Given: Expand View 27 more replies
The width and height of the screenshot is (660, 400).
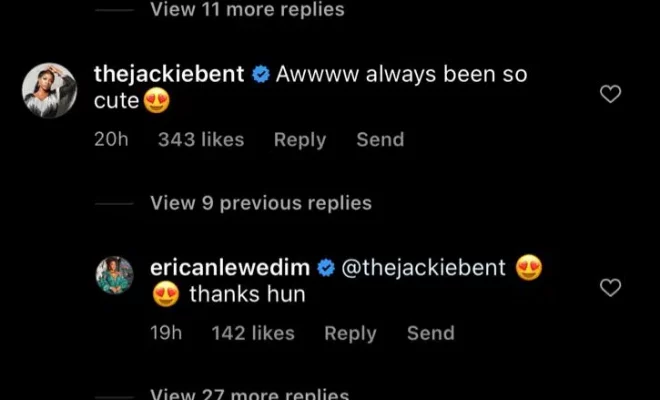Looking at the screenshot, I should pos(250,394).
